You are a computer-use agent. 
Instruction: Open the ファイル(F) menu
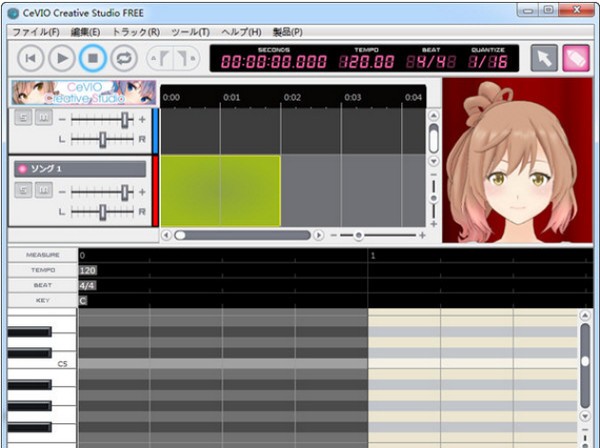(x=36, y=32)
